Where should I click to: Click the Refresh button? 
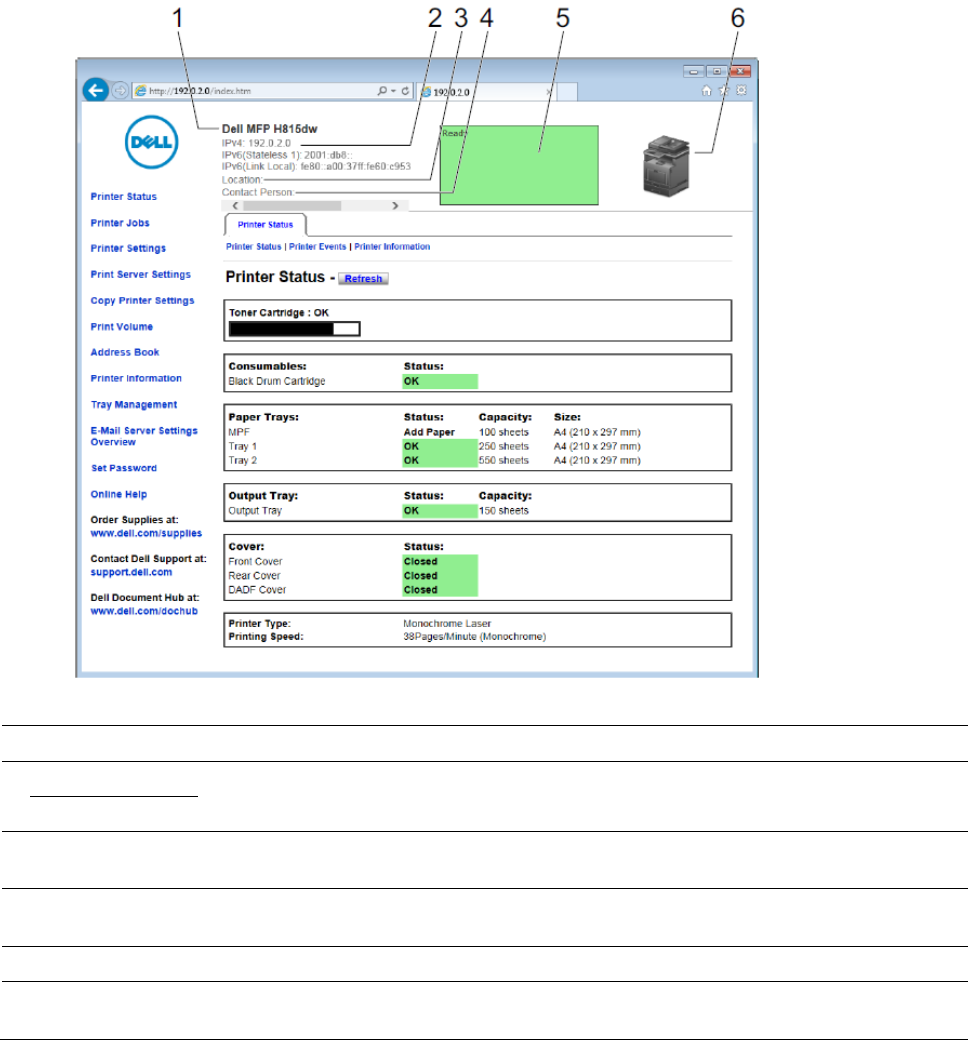[x=363, y=279]
